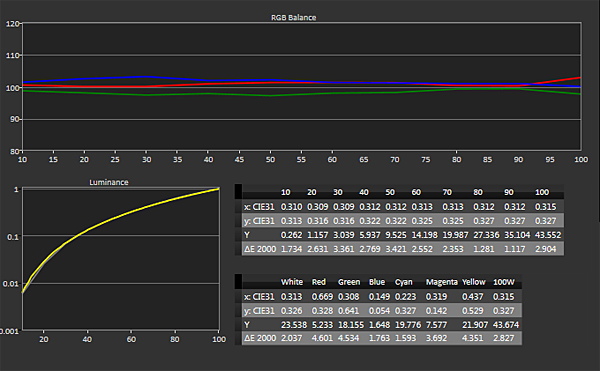Image resolution: width=600 pixels, height=371 pixels.
Task: Click the blue line near 30 in RGB Balance
Action: tap(146, 77)
